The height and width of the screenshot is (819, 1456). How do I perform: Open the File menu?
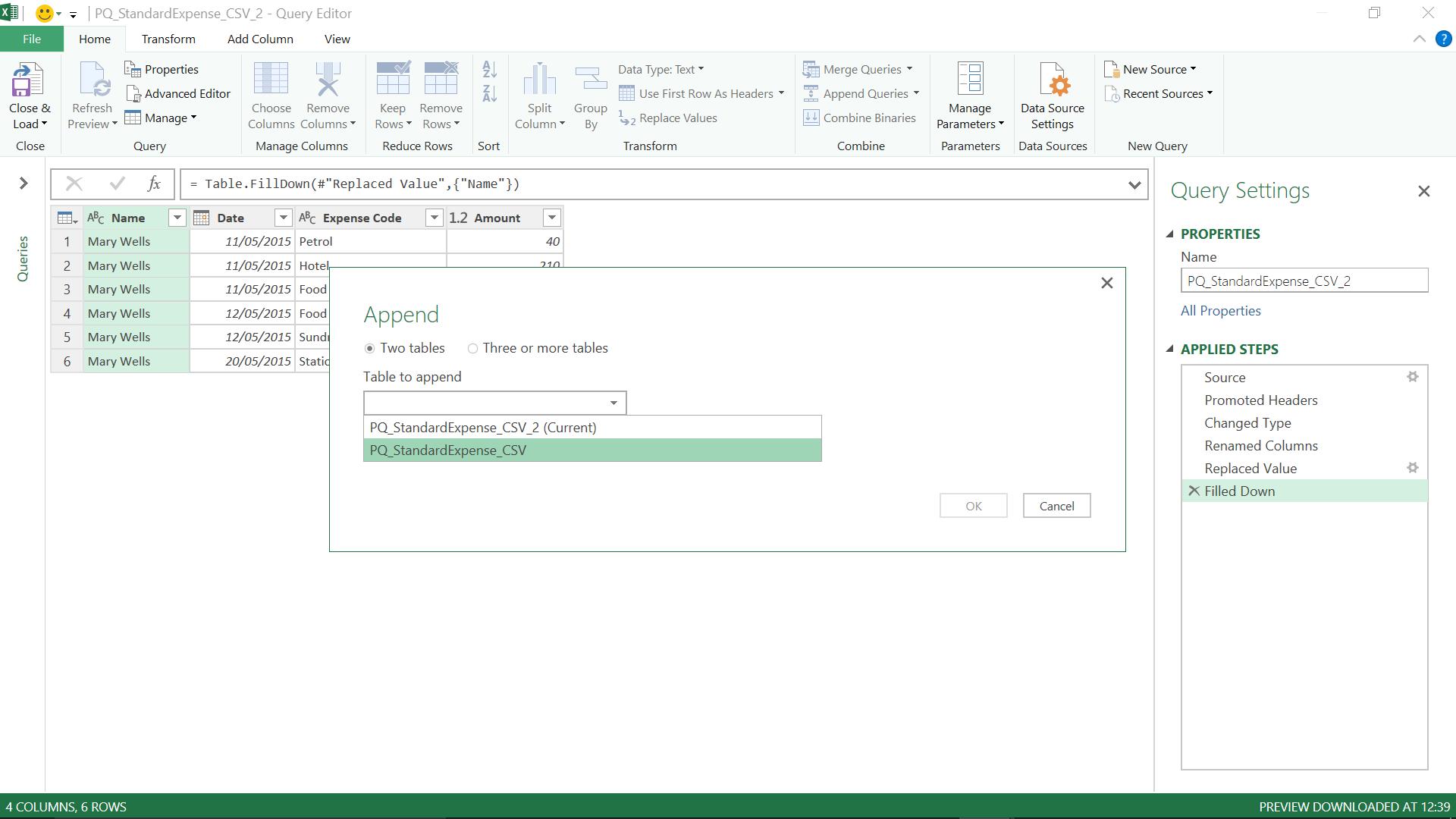tap(32, 39)
